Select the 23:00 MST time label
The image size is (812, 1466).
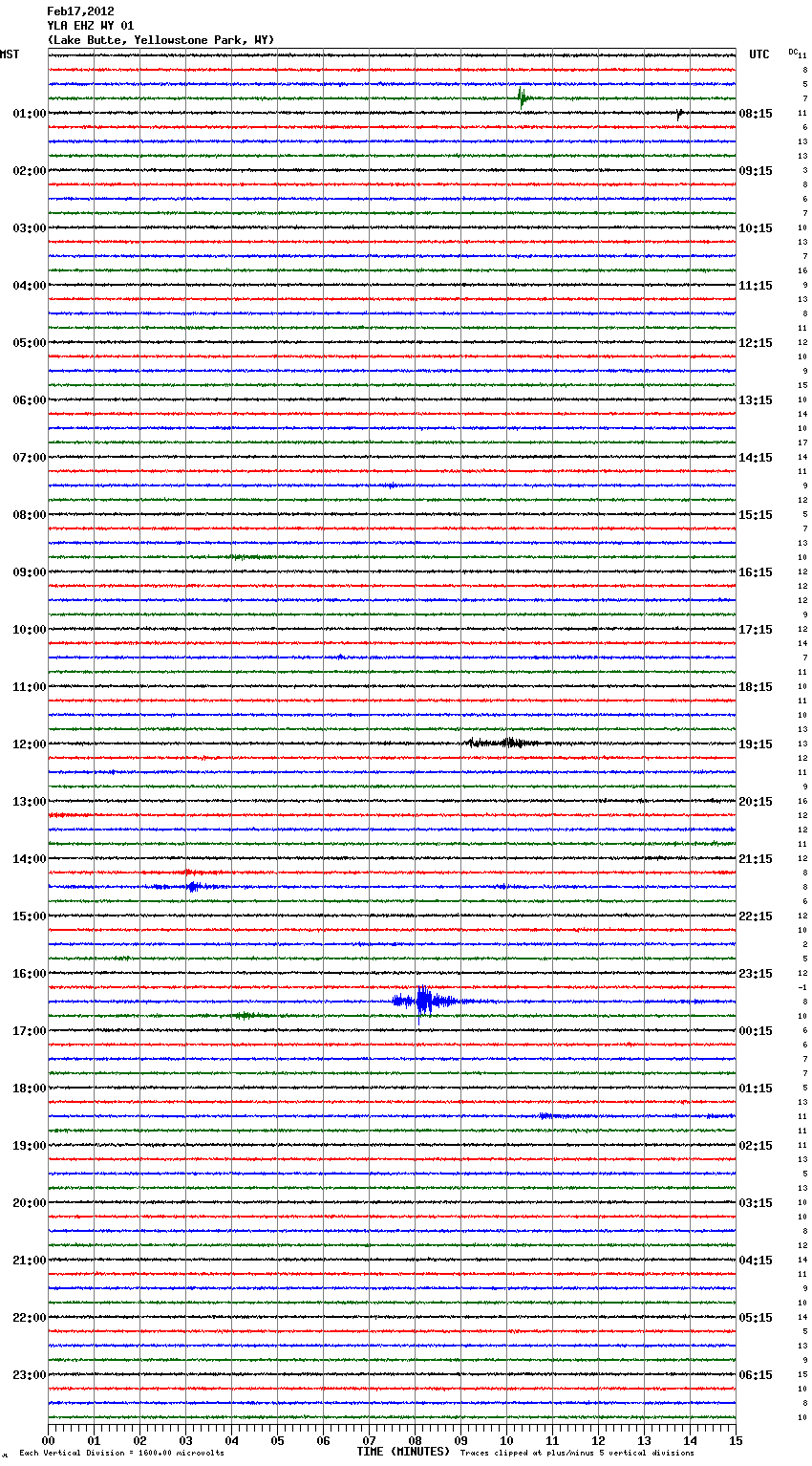click(30, 1375)
